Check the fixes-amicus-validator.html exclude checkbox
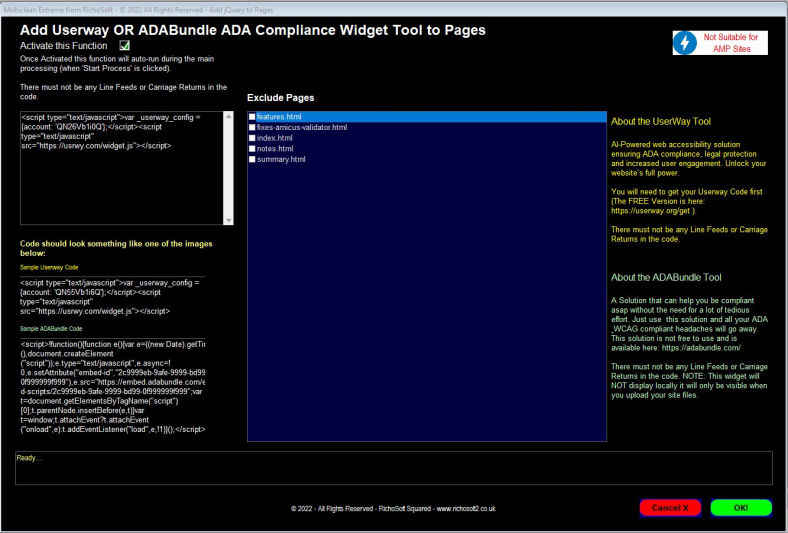 252,128
